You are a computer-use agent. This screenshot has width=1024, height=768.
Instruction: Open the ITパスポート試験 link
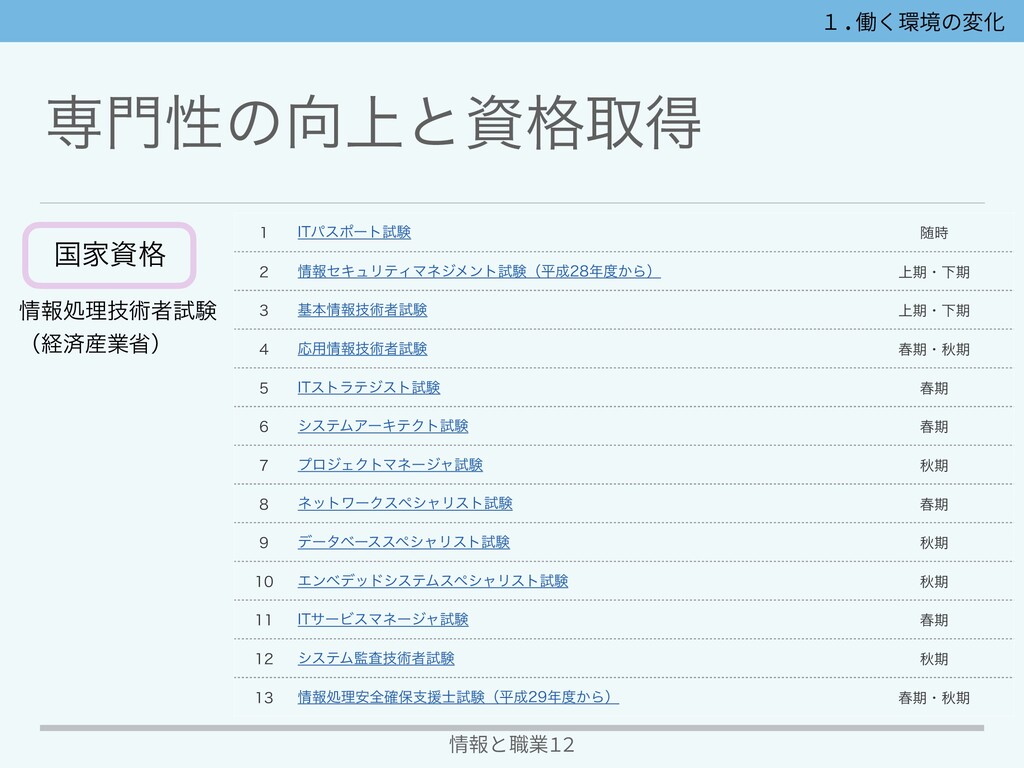(x=354, y=232)
